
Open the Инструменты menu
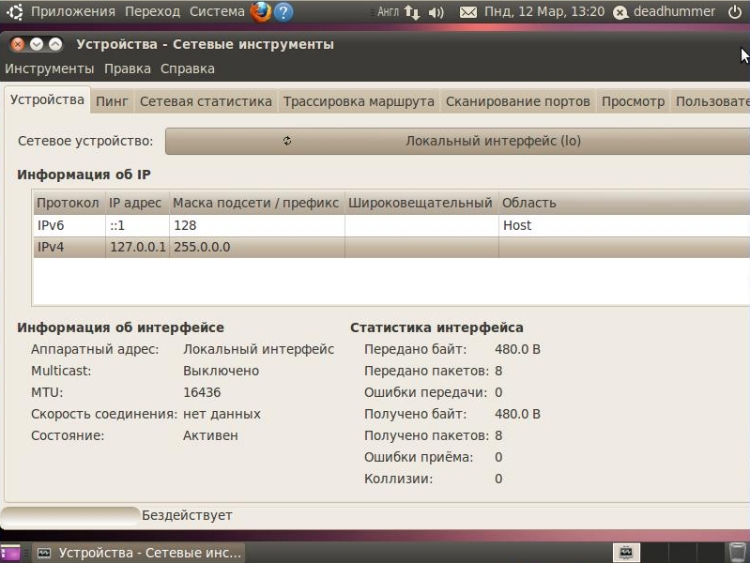click(49, 69)
